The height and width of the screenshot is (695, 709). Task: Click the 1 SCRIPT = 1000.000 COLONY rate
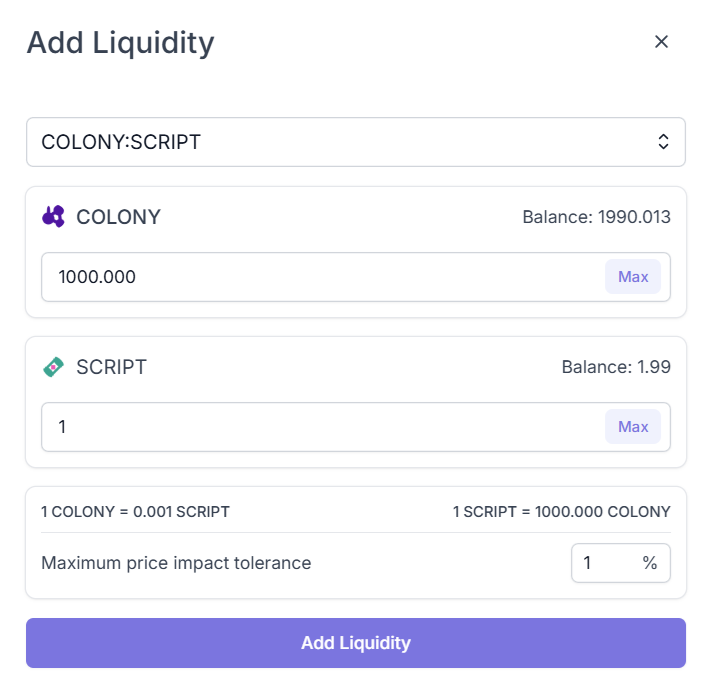click(562, 512)
